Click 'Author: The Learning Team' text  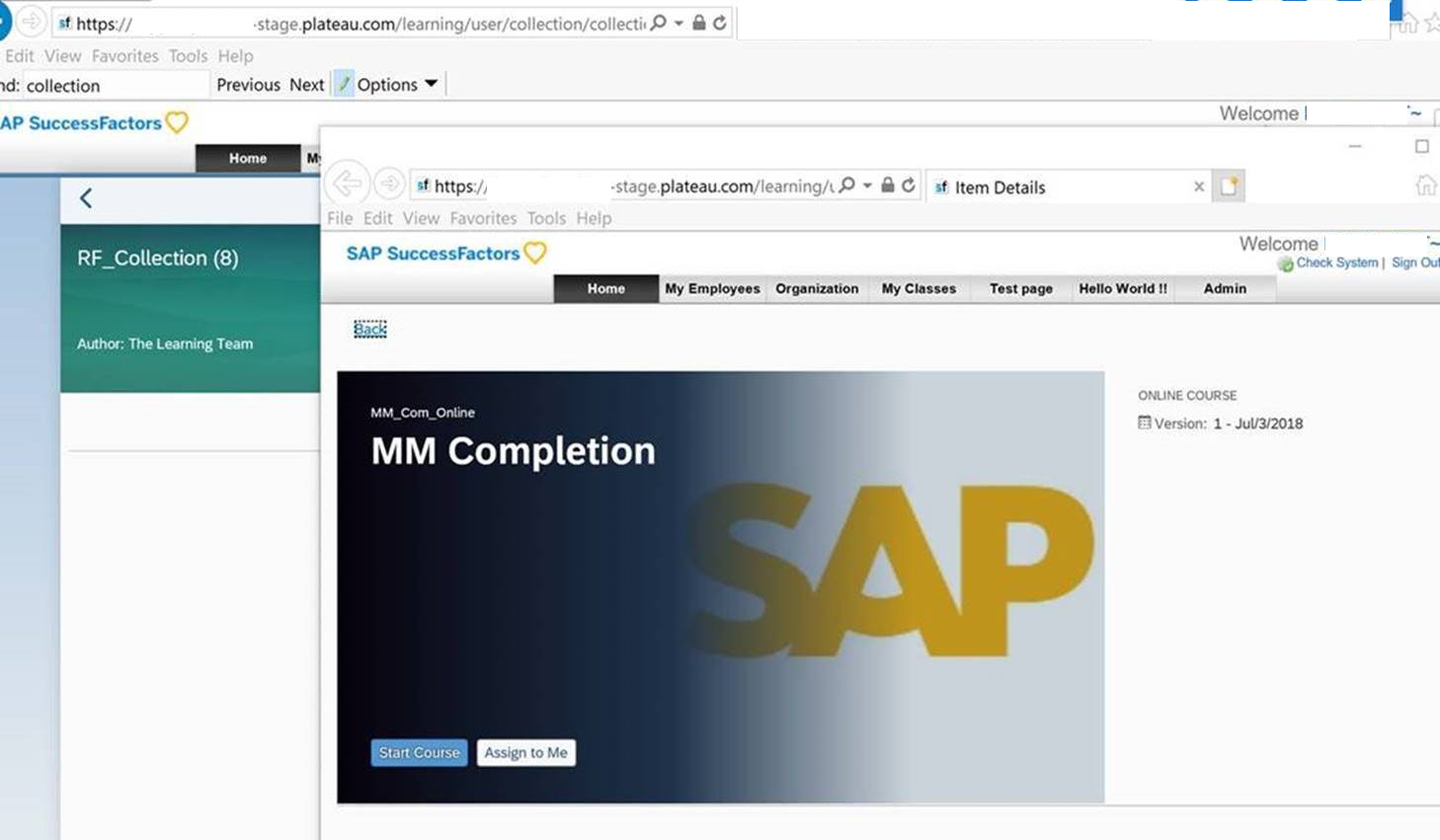click(165, 344)
